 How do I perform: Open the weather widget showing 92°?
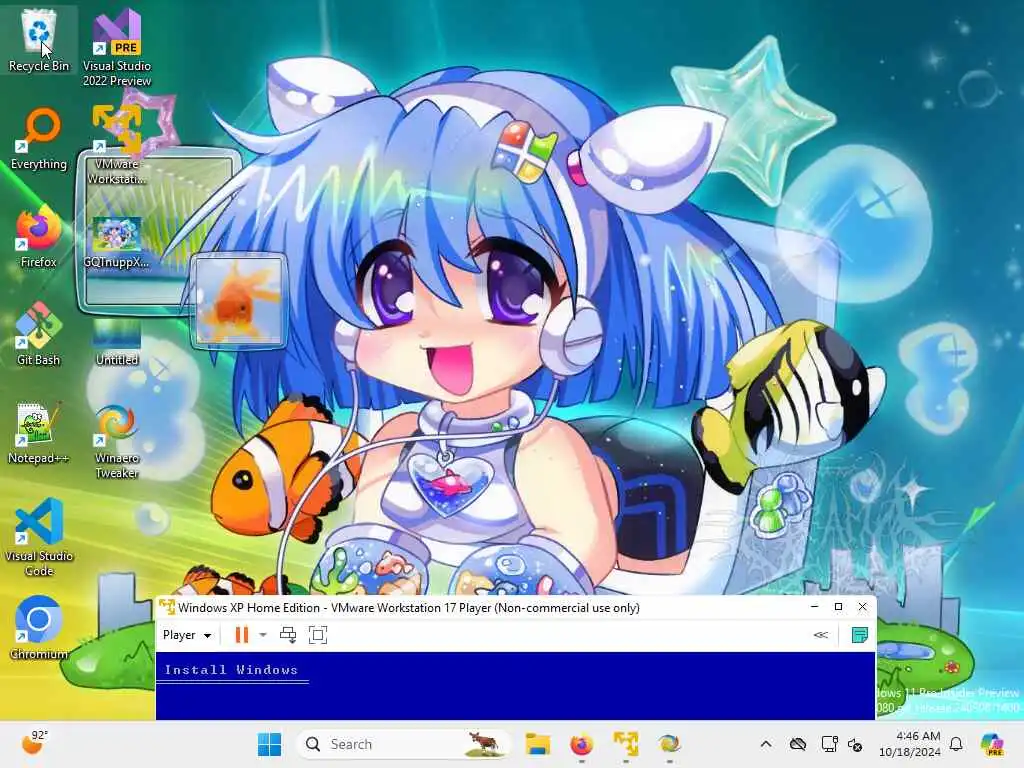[x=35, y=743]
